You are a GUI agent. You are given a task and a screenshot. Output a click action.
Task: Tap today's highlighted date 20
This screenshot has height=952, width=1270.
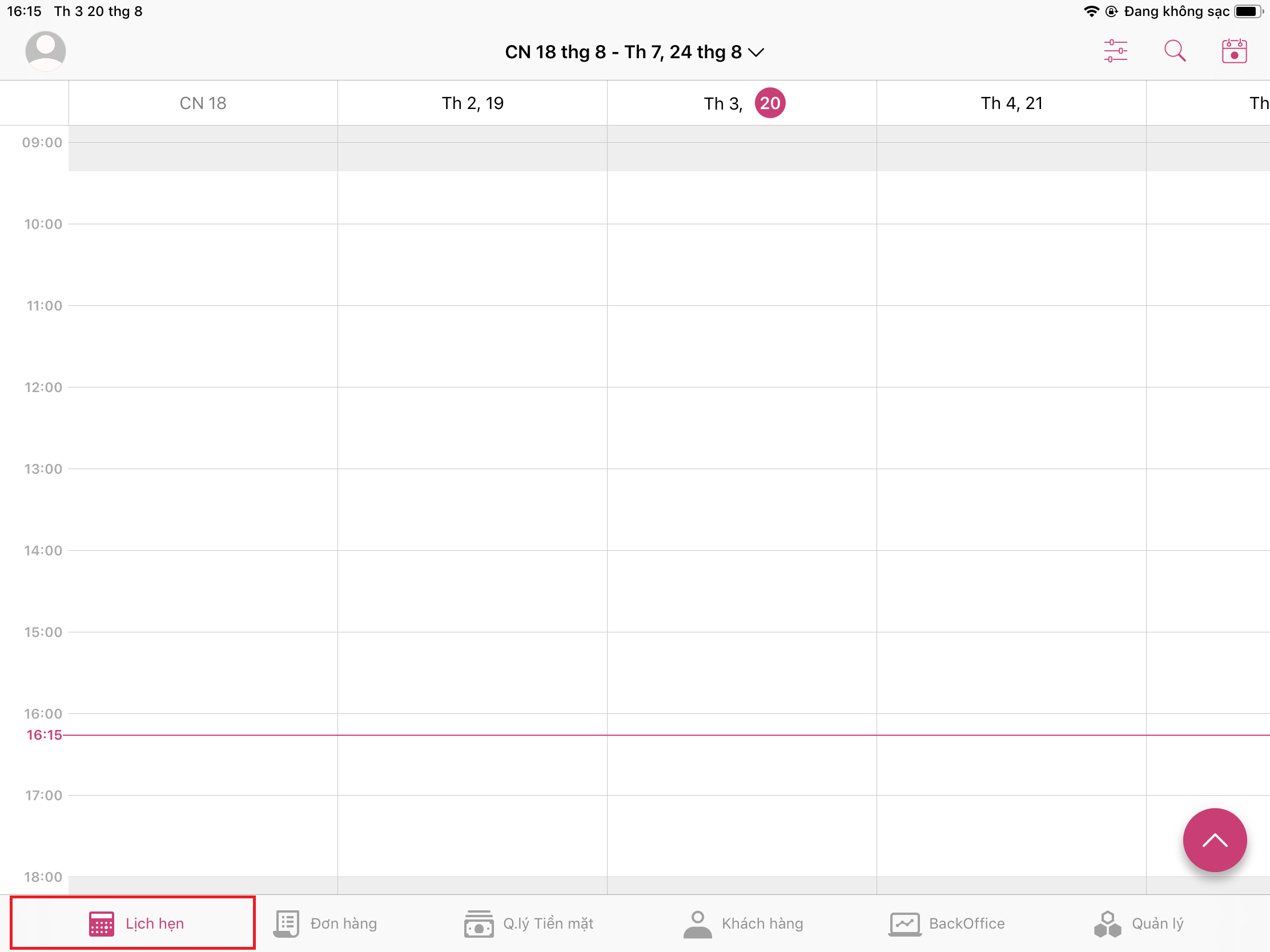tap(769, 103)
